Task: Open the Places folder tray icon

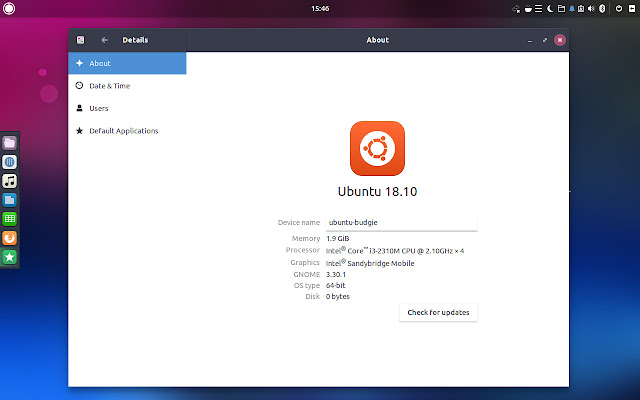Action: pyautogui.click(x=561, y=9)
